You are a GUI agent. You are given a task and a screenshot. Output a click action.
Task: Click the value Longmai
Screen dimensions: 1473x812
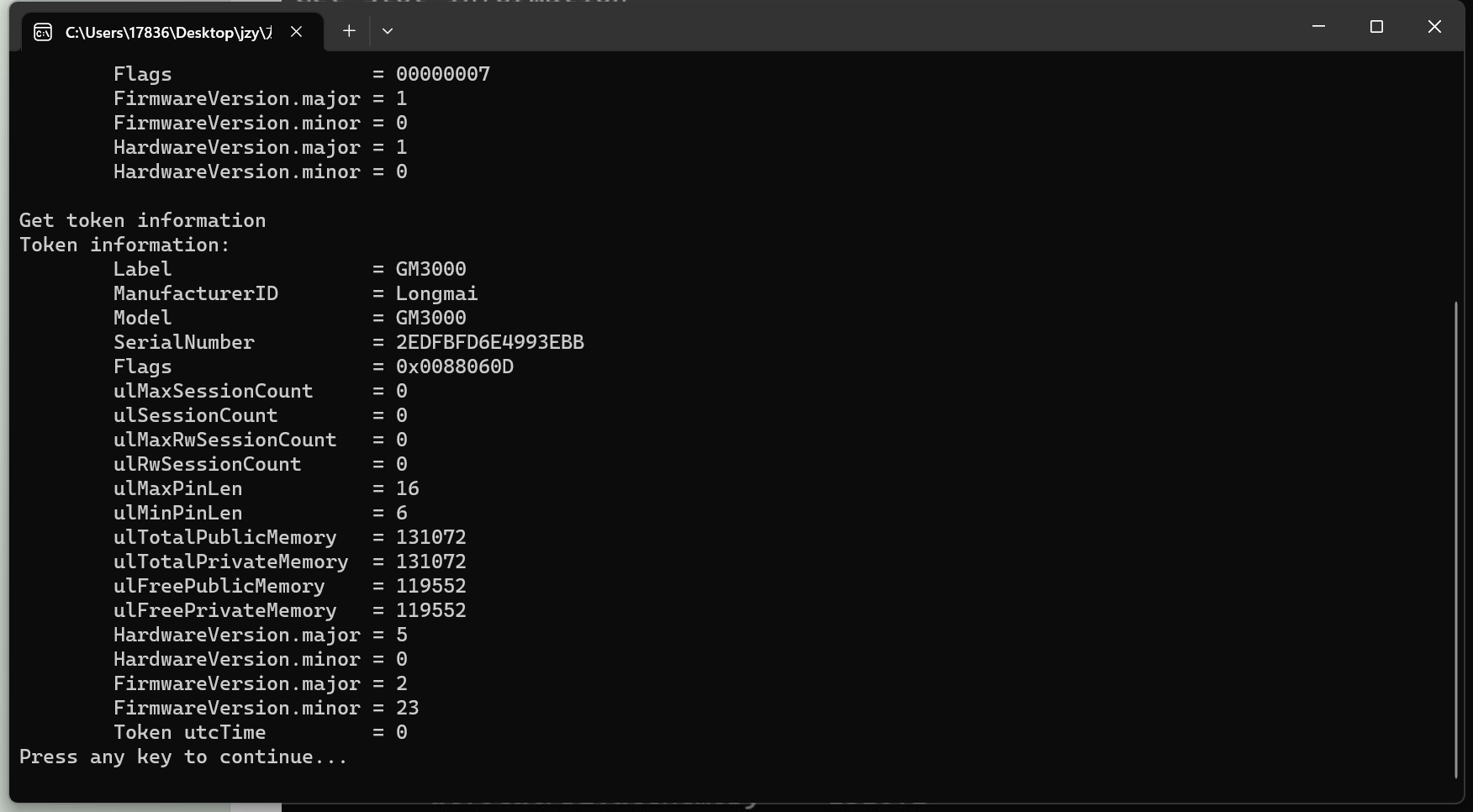click(437, 293)
